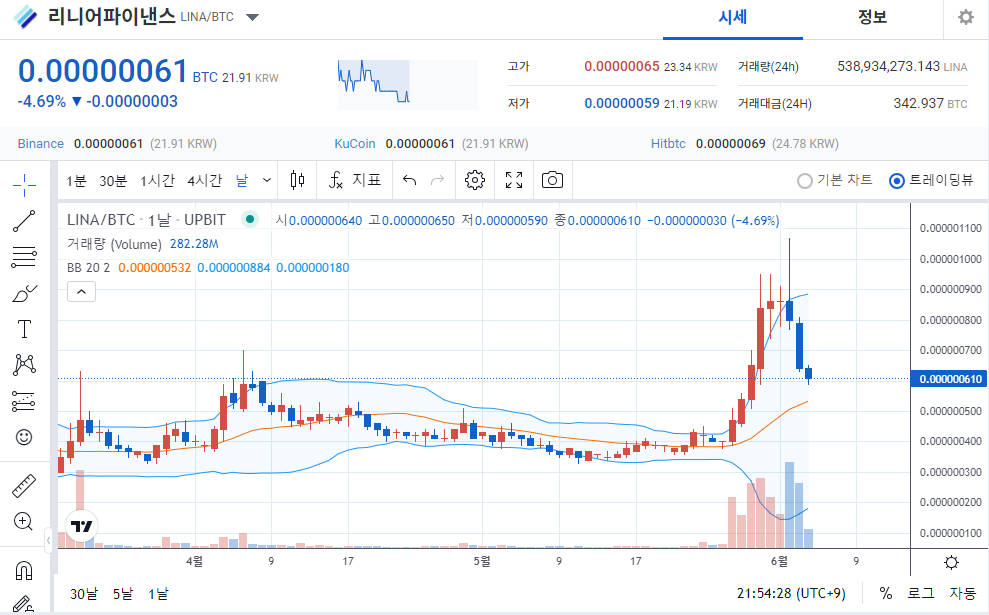Click the 4월 time axis label
This screenshot has height=615, width=989.
point(194,561)
